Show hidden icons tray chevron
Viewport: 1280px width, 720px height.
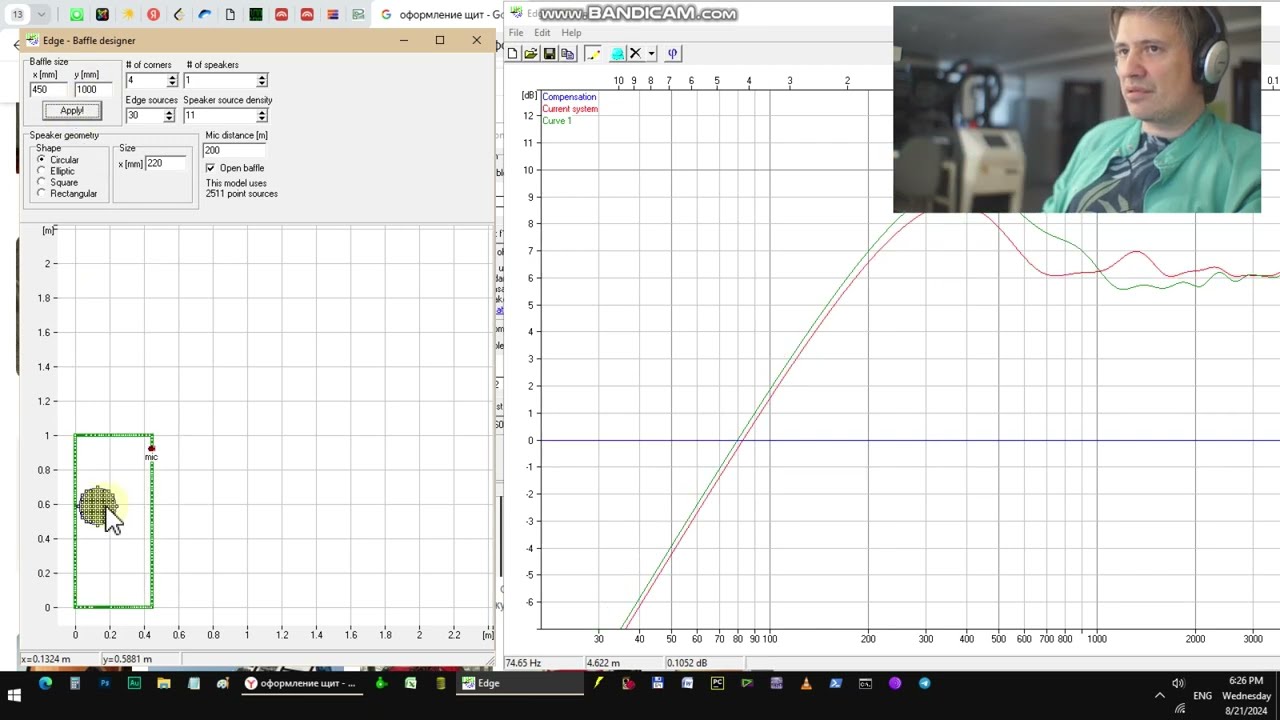[x=1160, y=695]
